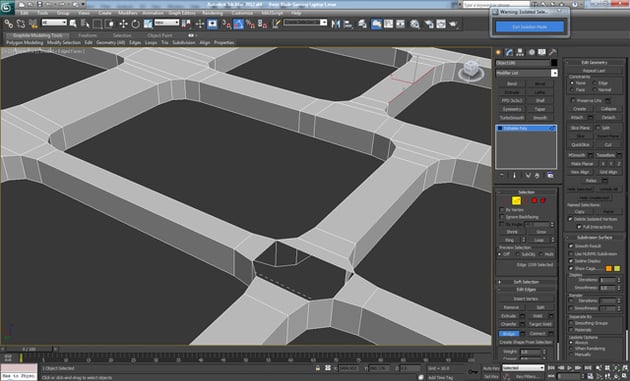
Task: Collapse the Edit Geometry rollout
Action: [x=594, y=62]
